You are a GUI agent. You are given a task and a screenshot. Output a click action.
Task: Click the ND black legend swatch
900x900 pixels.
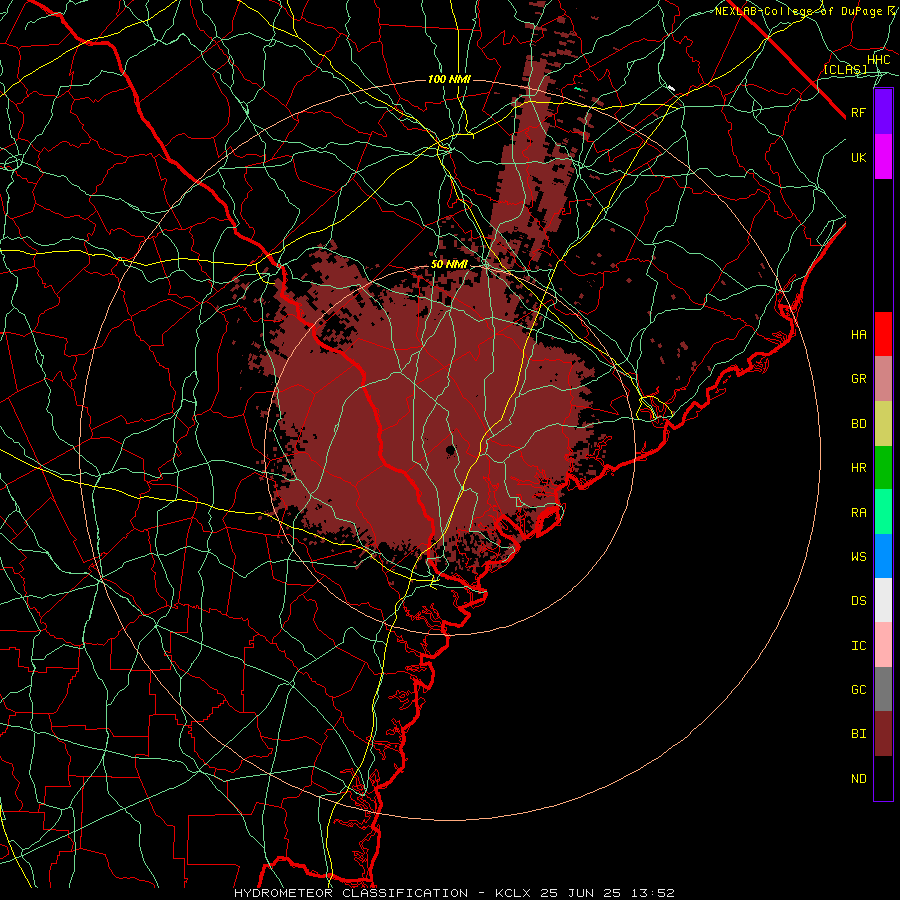tap(883, 778)
